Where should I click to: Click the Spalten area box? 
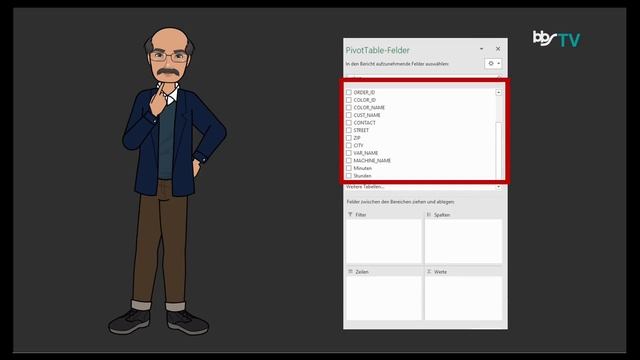point(463,241)
